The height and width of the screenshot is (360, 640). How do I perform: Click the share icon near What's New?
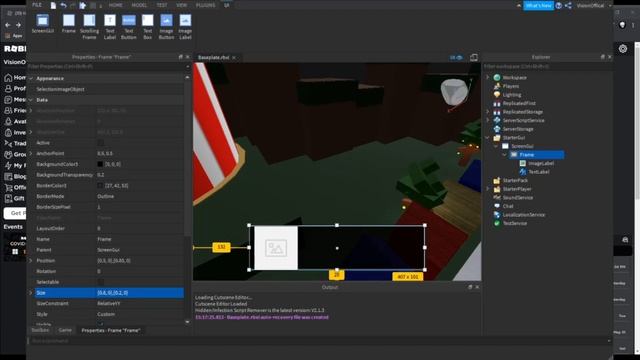click(x=568, y=5)
